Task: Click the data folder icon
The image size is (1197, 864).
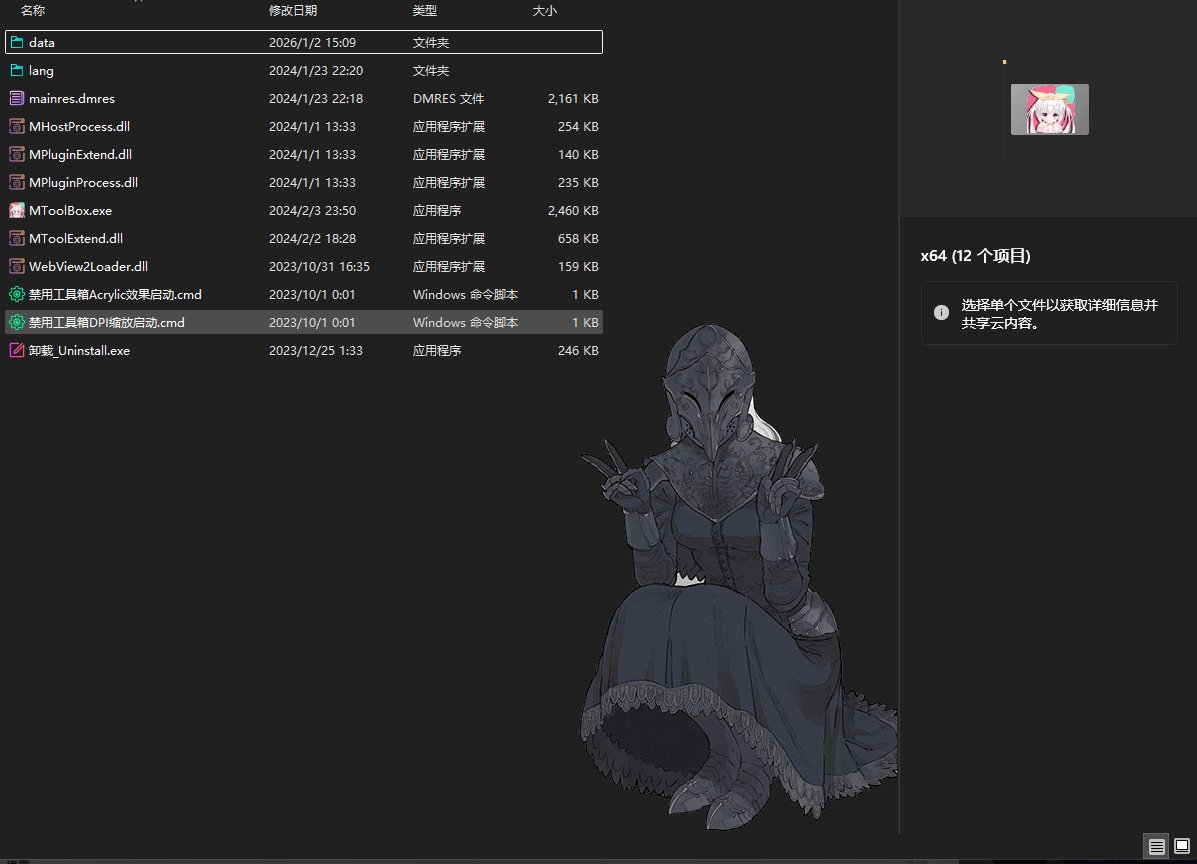Action: [x=17, y=43]
